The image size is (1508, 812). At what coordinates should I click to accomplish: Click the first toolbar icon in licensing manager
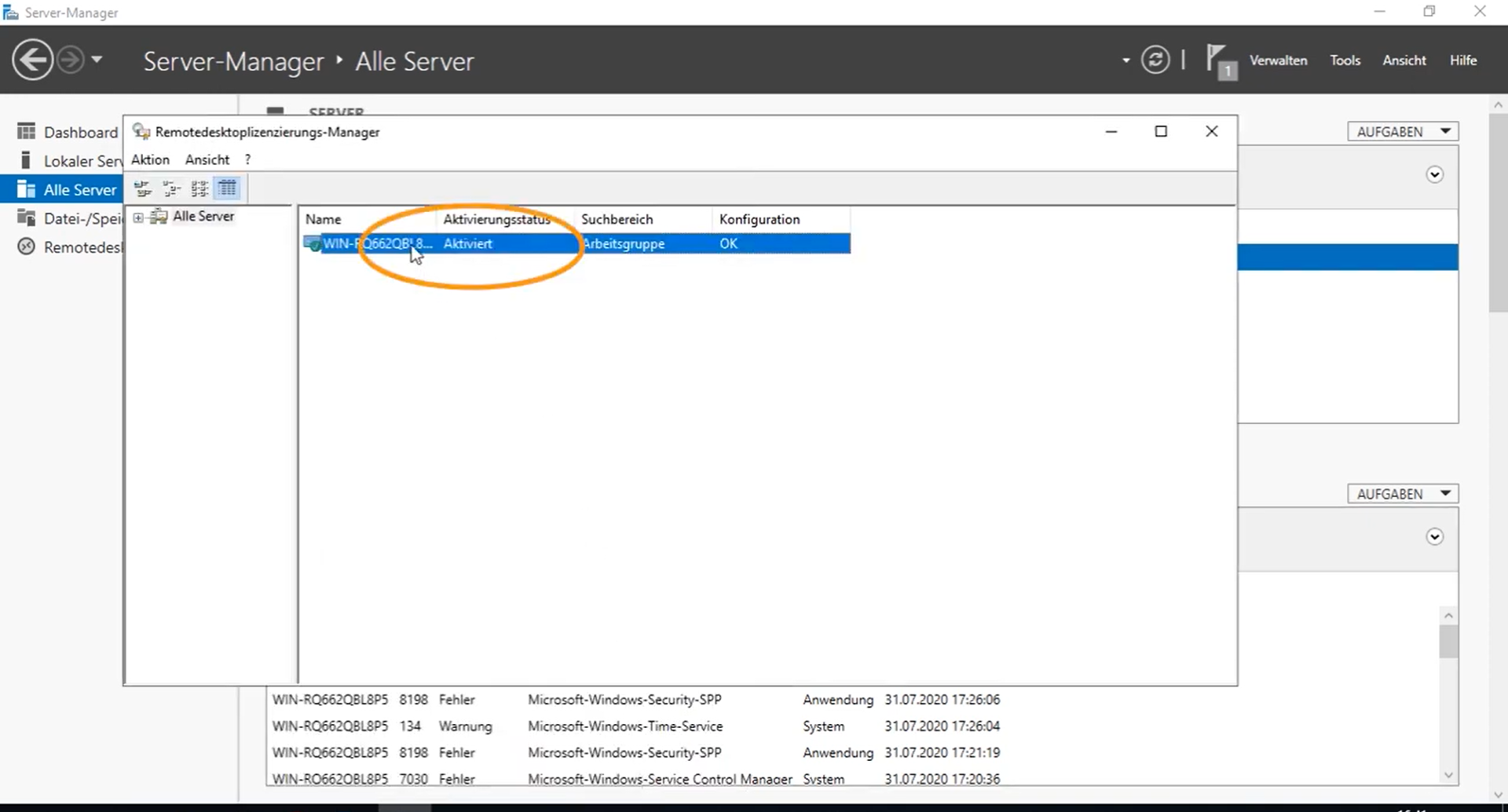click(143, 188)
